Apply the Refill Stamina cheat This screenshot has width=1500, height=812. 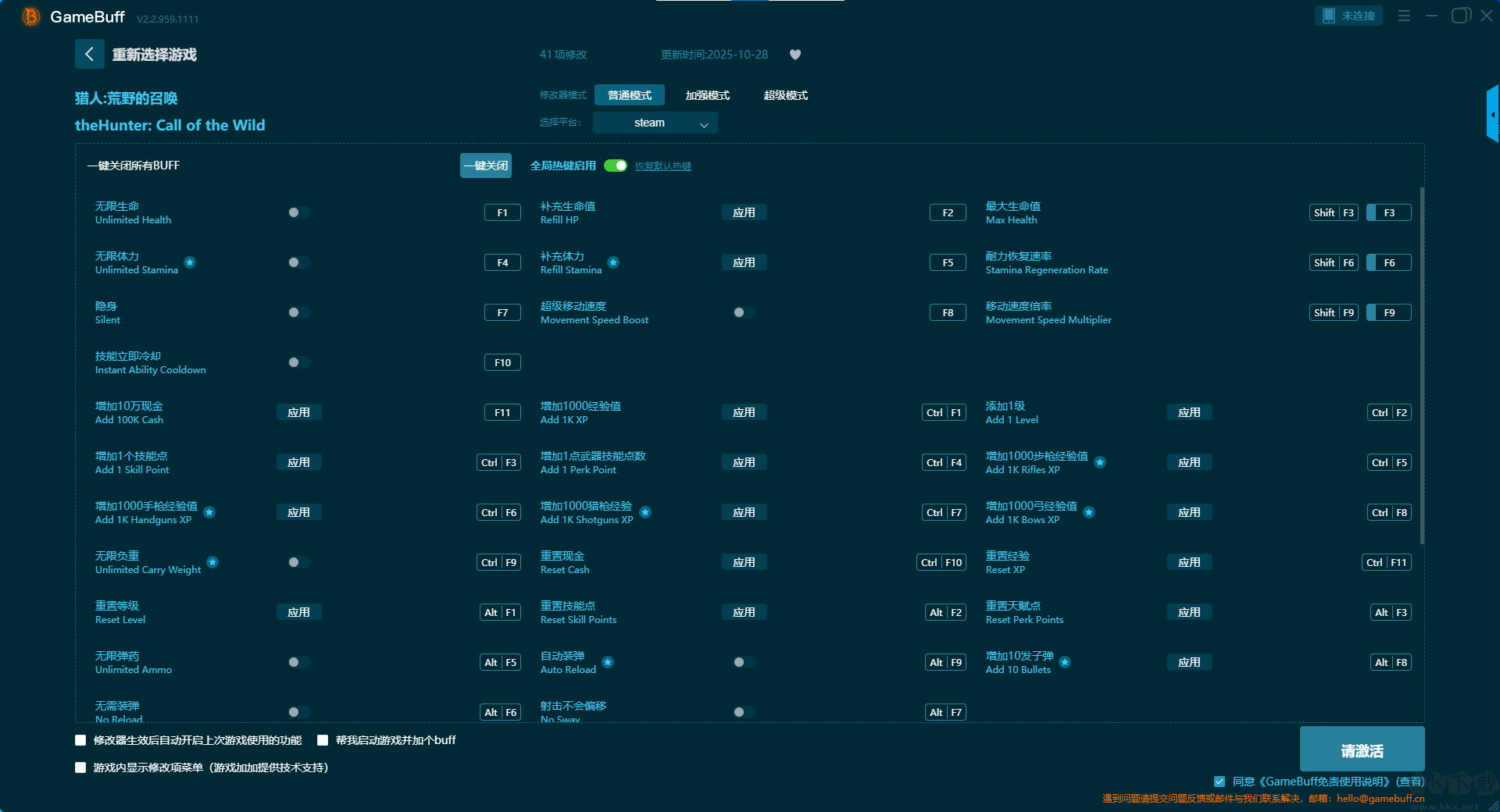tap(744, 262)
